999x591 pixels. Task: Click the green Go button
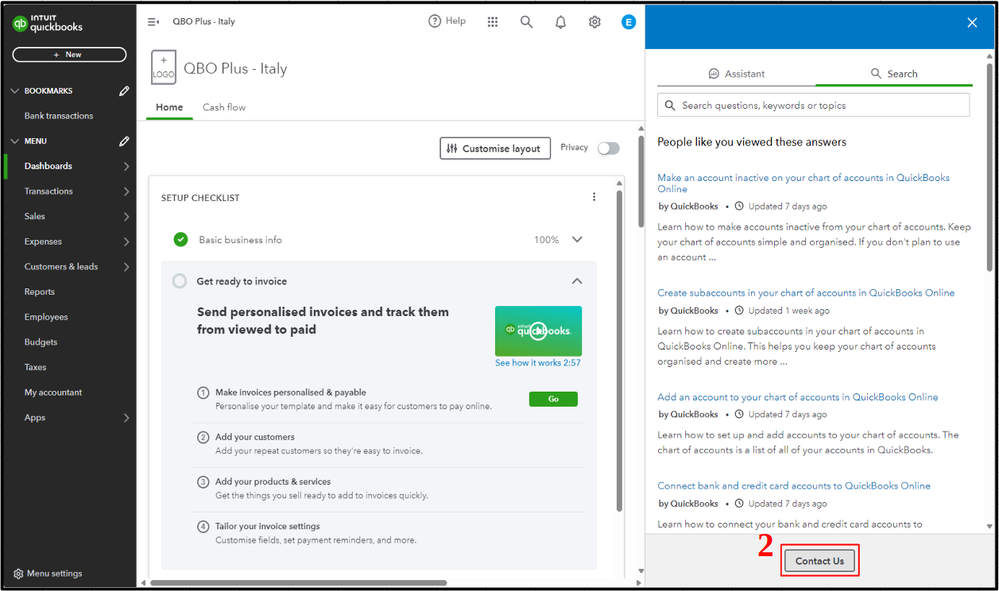tap(553, 399)
